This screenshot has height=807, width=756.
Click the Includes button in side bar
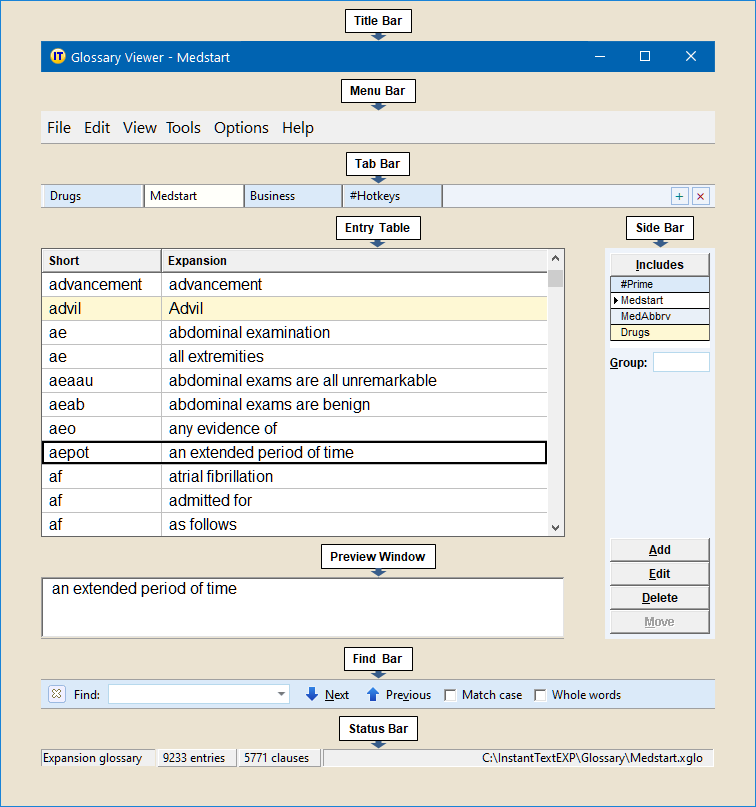[659, 265]
